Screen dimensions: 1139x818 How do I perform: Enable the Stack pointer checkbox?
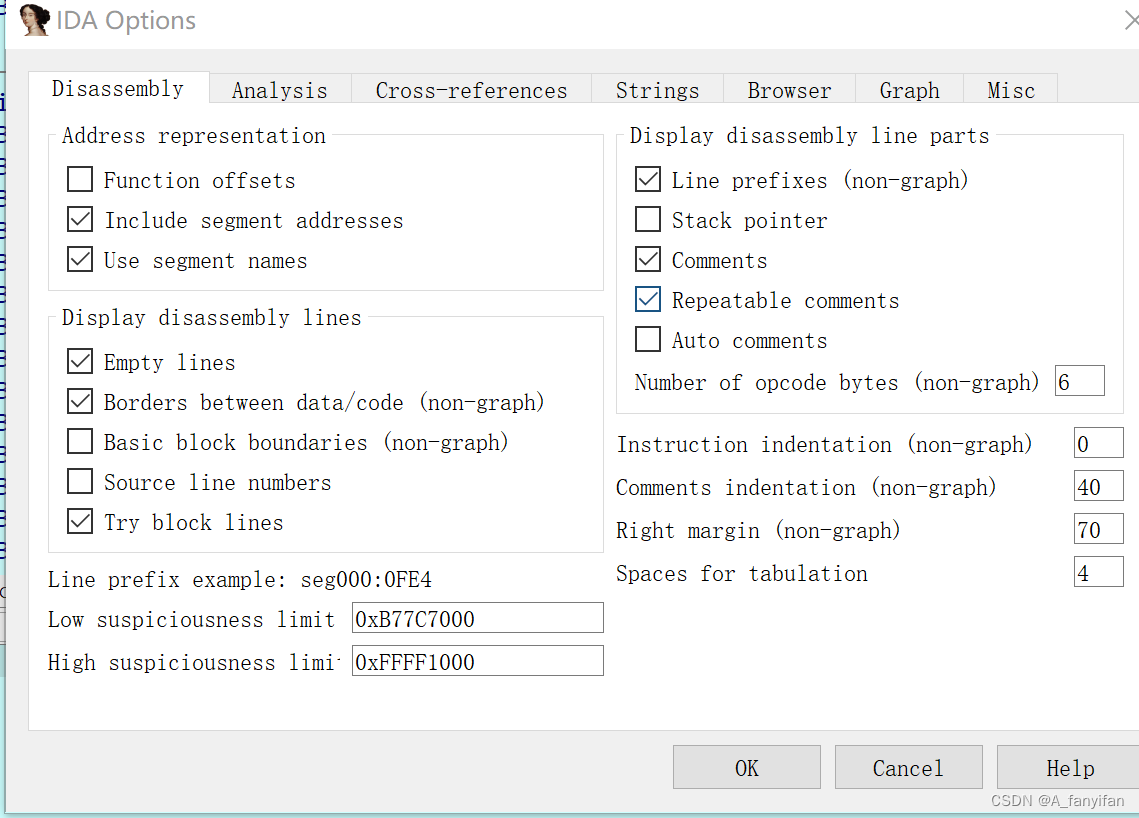click(648, 219)
